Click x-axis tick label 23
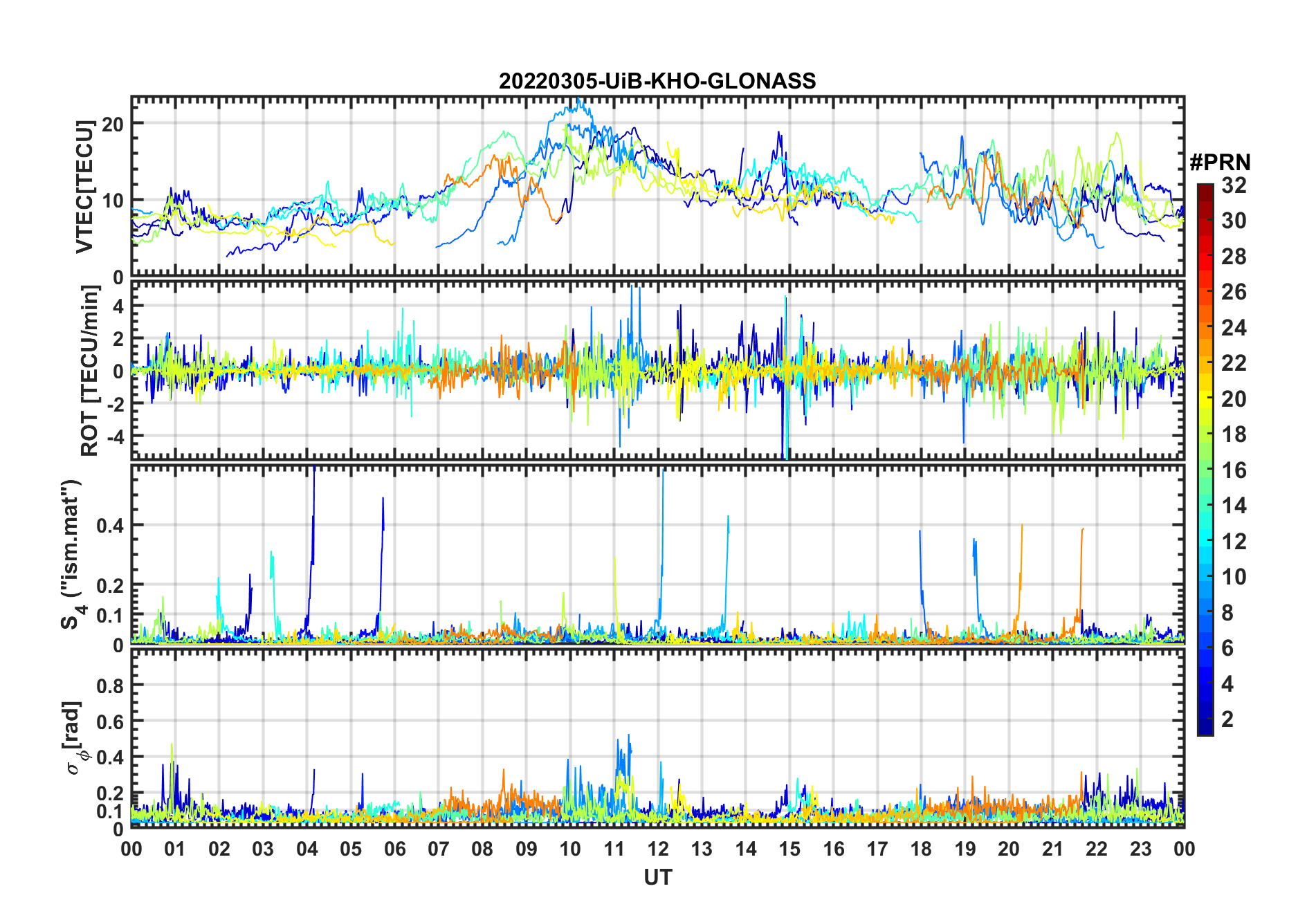 pyautogui.click(x=1140, y=849)
